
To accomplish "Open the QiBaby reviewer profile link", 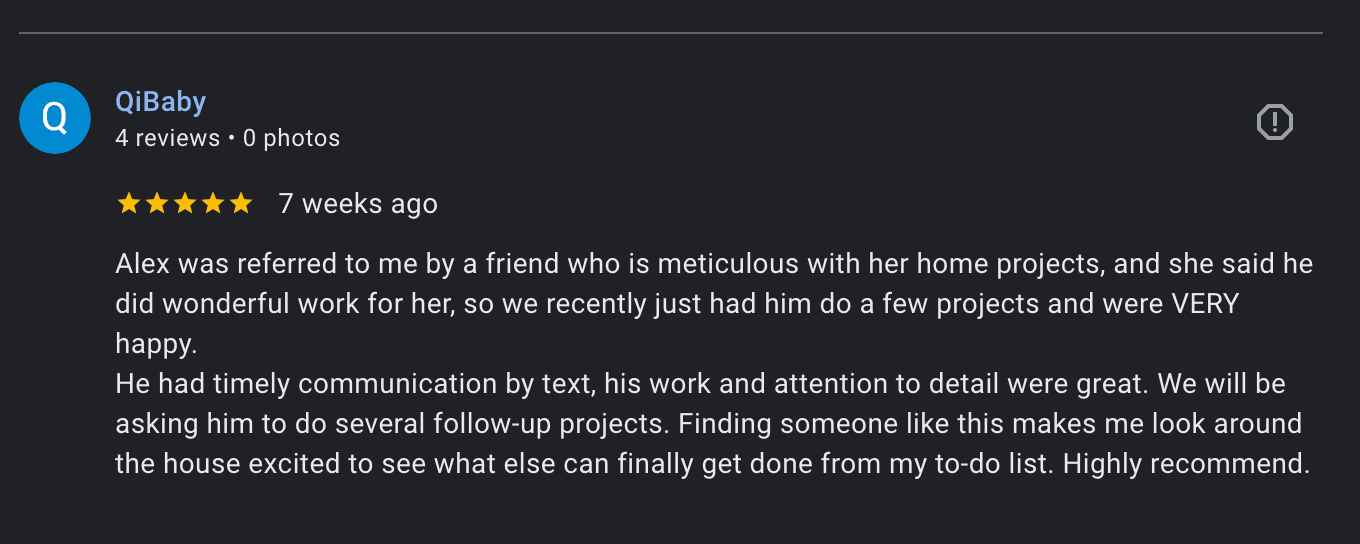I will tap(161, 102).
